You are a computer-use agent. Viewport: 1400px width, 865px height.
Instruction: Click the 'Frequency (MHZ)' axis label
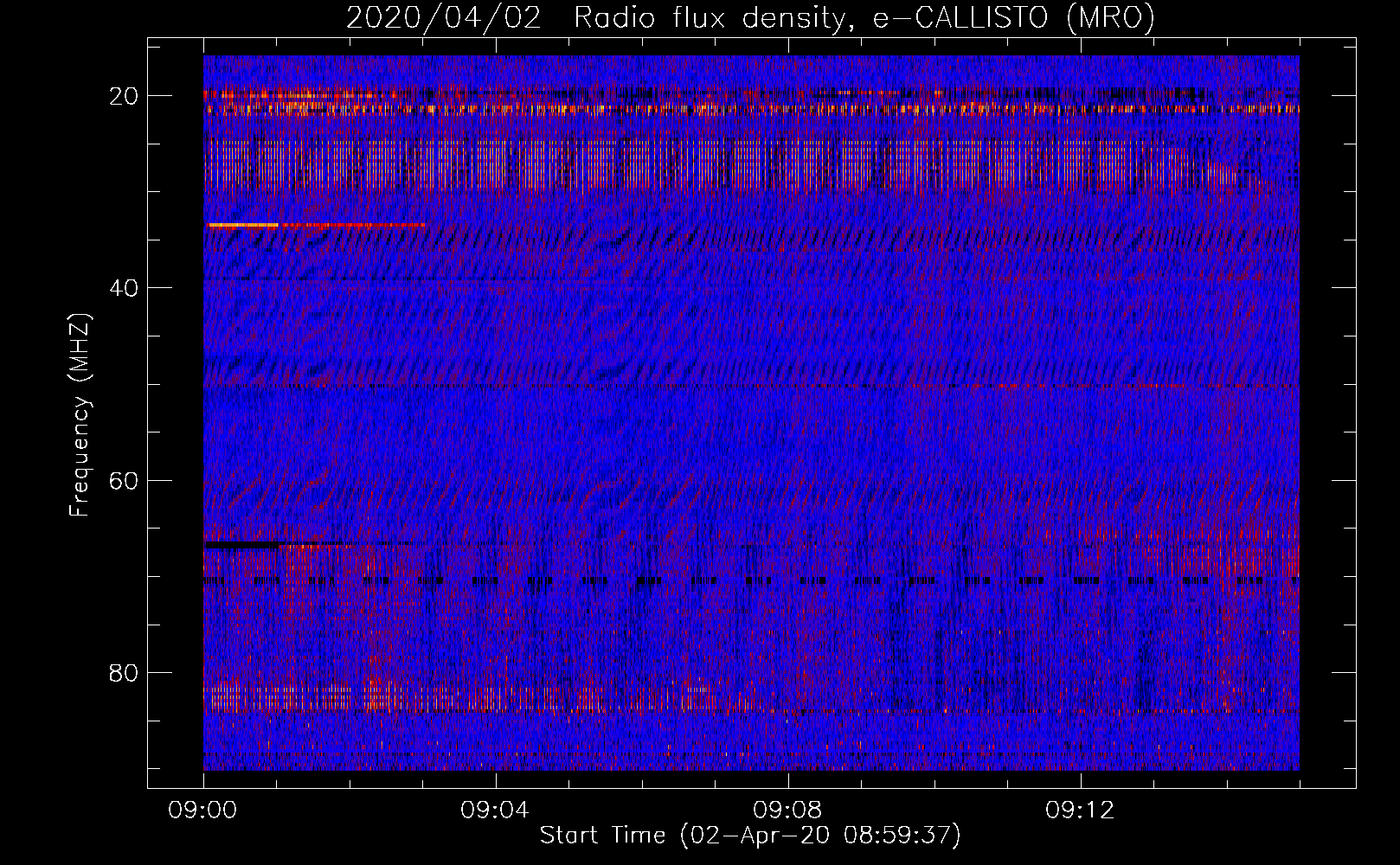tap(80, 415)
